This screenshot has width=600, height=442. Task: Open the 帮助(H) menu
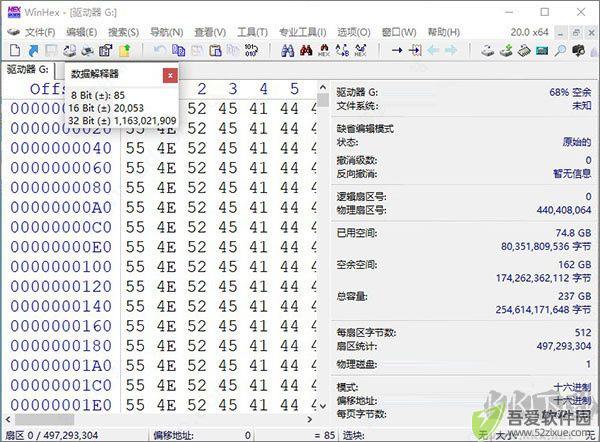pyautogui.click(x=443, y=32)
